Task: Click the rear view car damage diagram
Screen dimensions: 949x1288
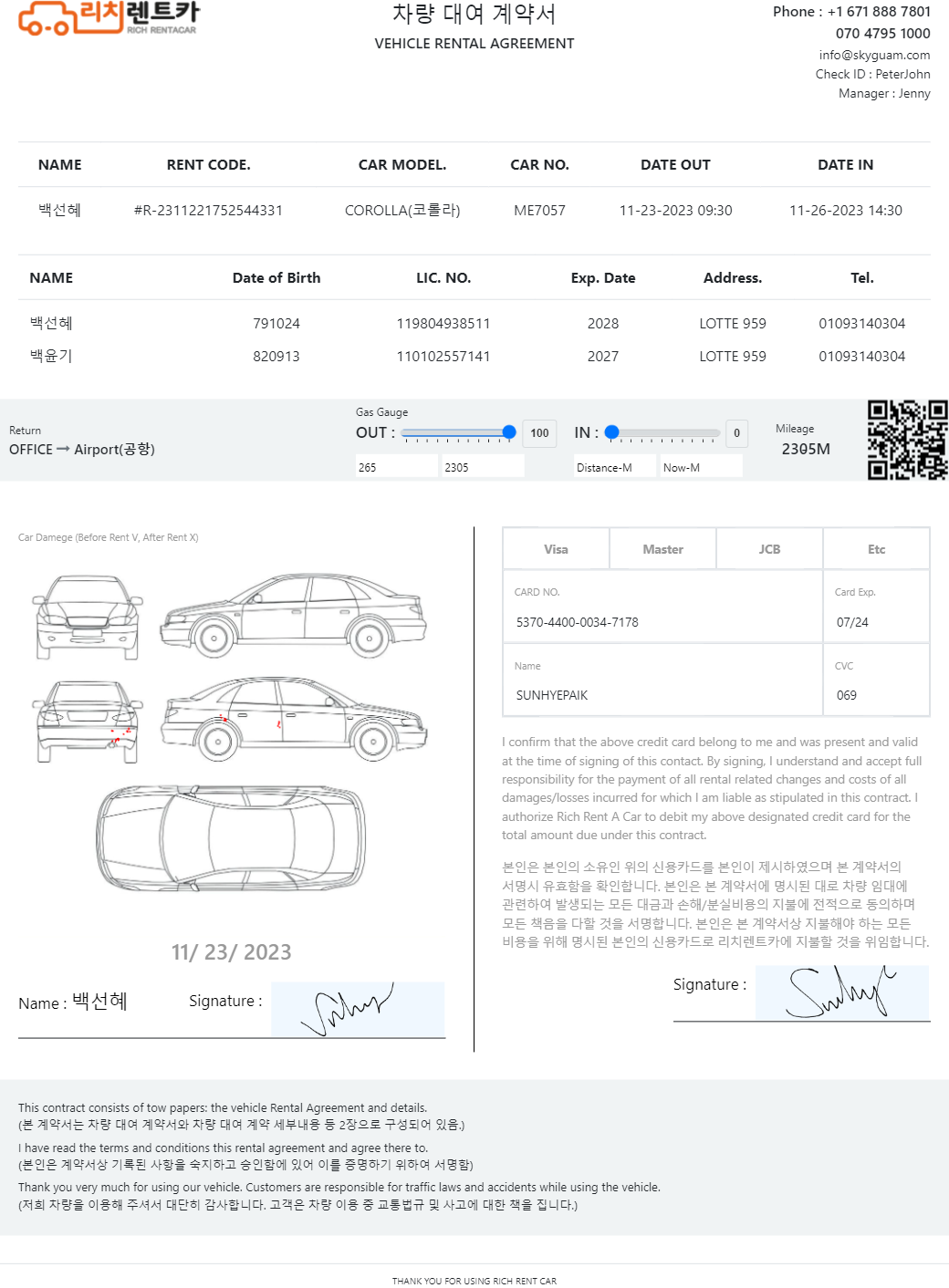Action: click(88, 722)
